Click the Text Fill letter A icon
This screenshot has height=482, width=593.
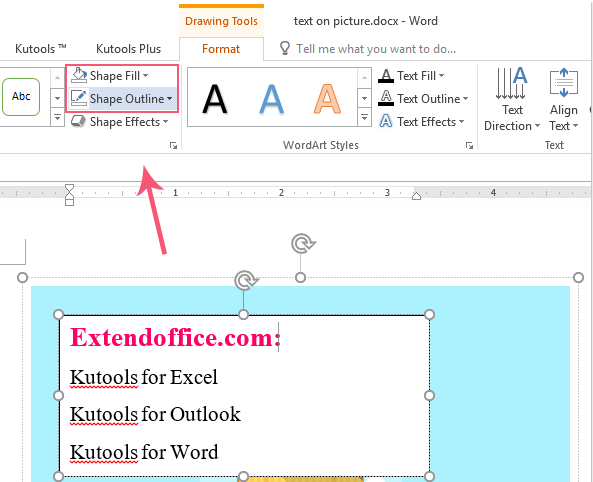pos(386,76)
